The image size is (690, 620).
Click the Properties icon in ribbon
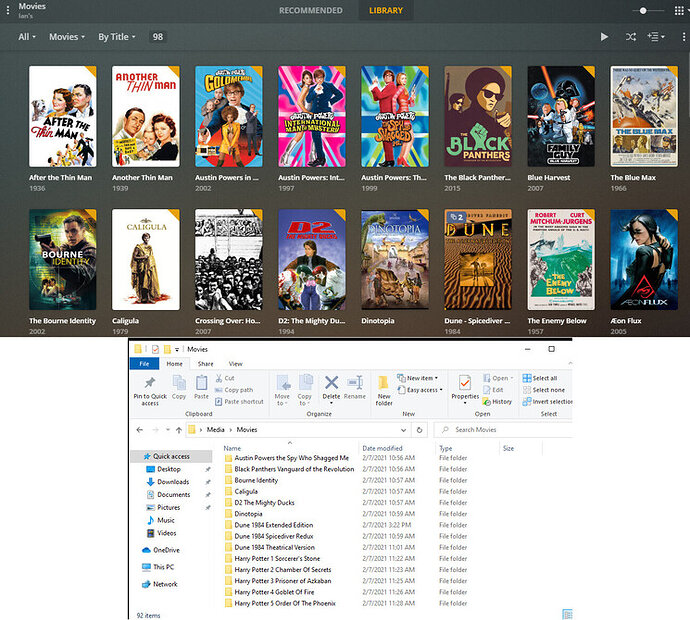tap(465, 384)
